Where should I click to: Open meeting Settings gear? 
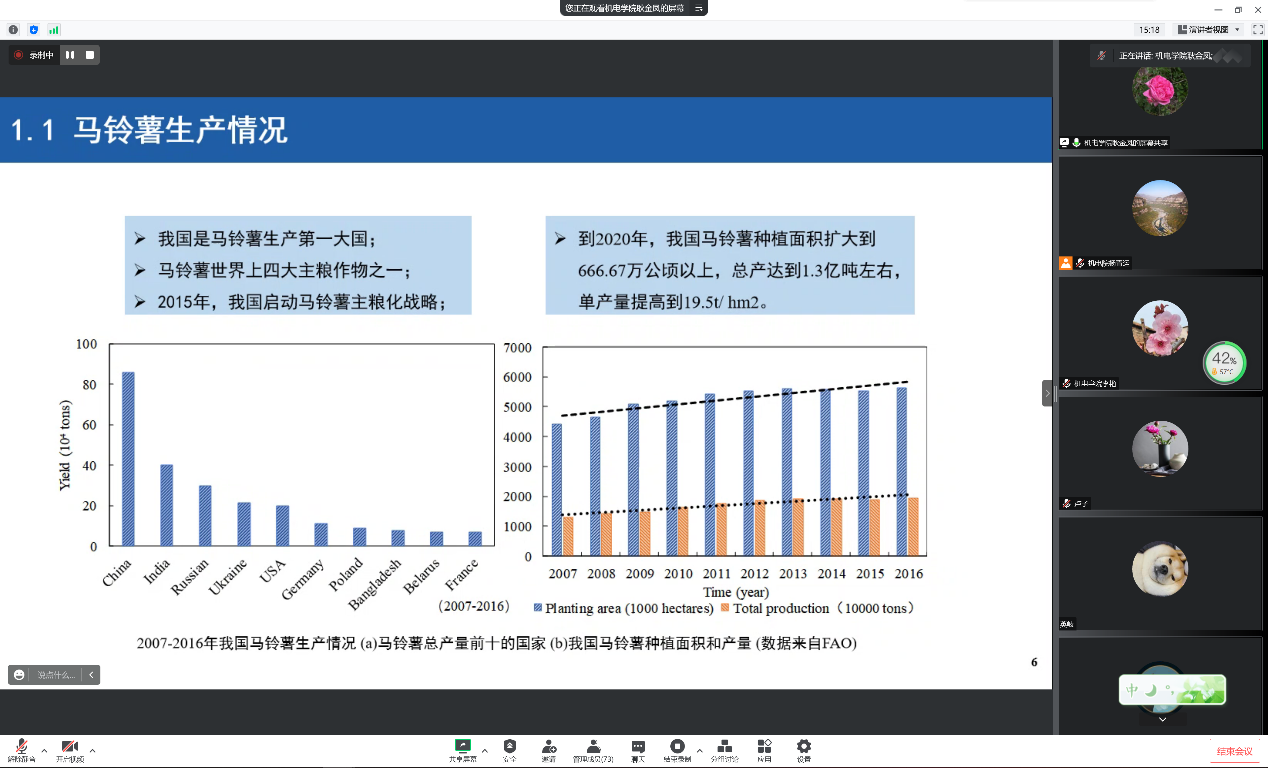[803, 748]
